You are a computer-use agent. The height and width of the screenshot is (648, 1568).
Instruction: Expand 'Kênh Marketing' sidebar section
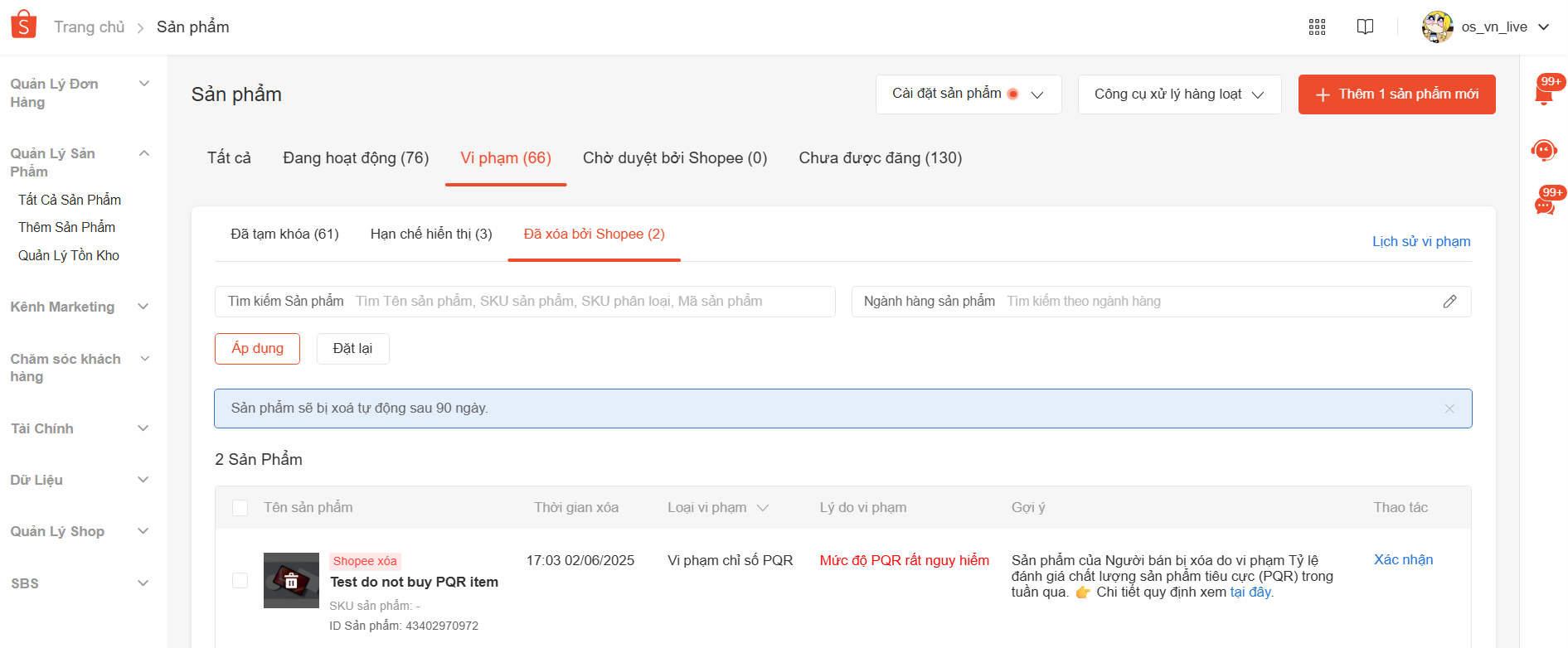click(x=79, y=307)
